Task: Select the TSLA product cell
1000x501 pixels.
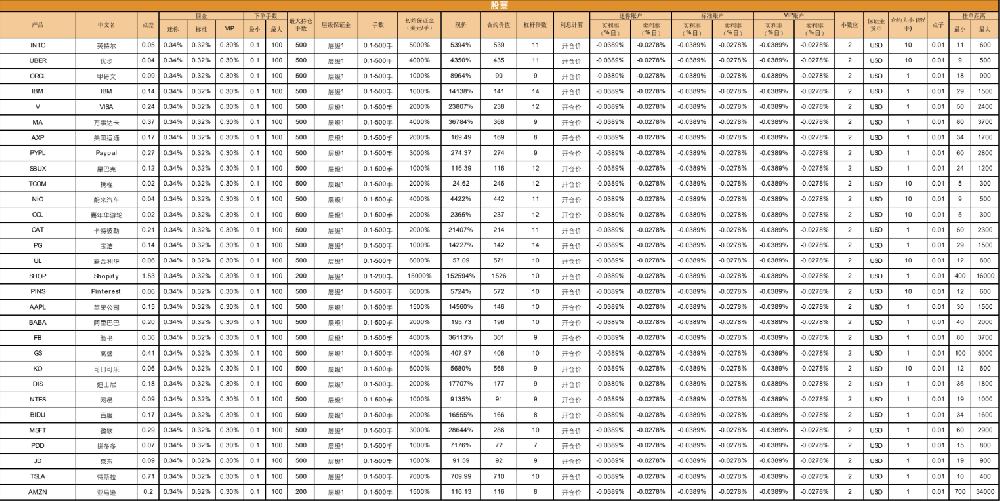Action: (x=37, y=477)
